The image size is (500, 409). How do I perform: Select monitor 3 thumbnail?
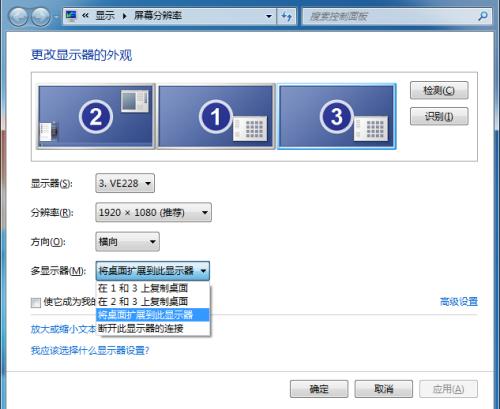(337, 116)
